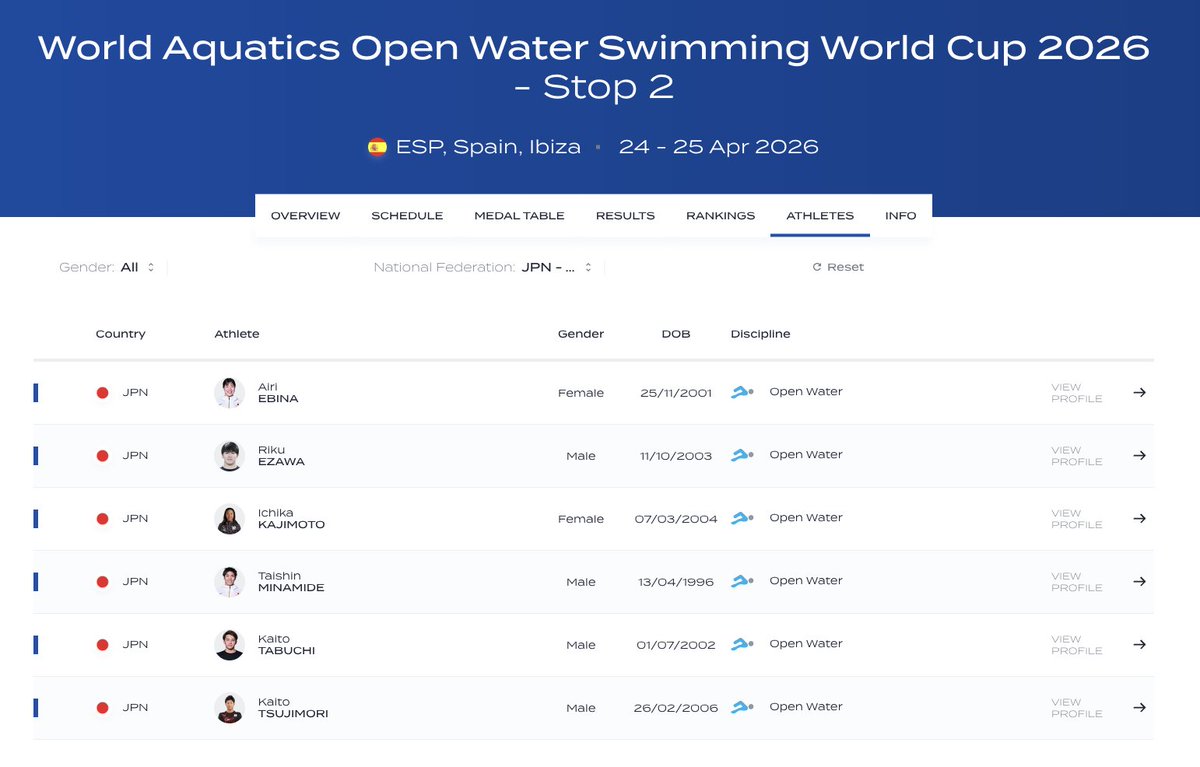This screenshot has width=1200, height=767.
Task: Click Kaito Tsujimori's avatar photo
Action: pyautogui.click(x=229, y=708)
